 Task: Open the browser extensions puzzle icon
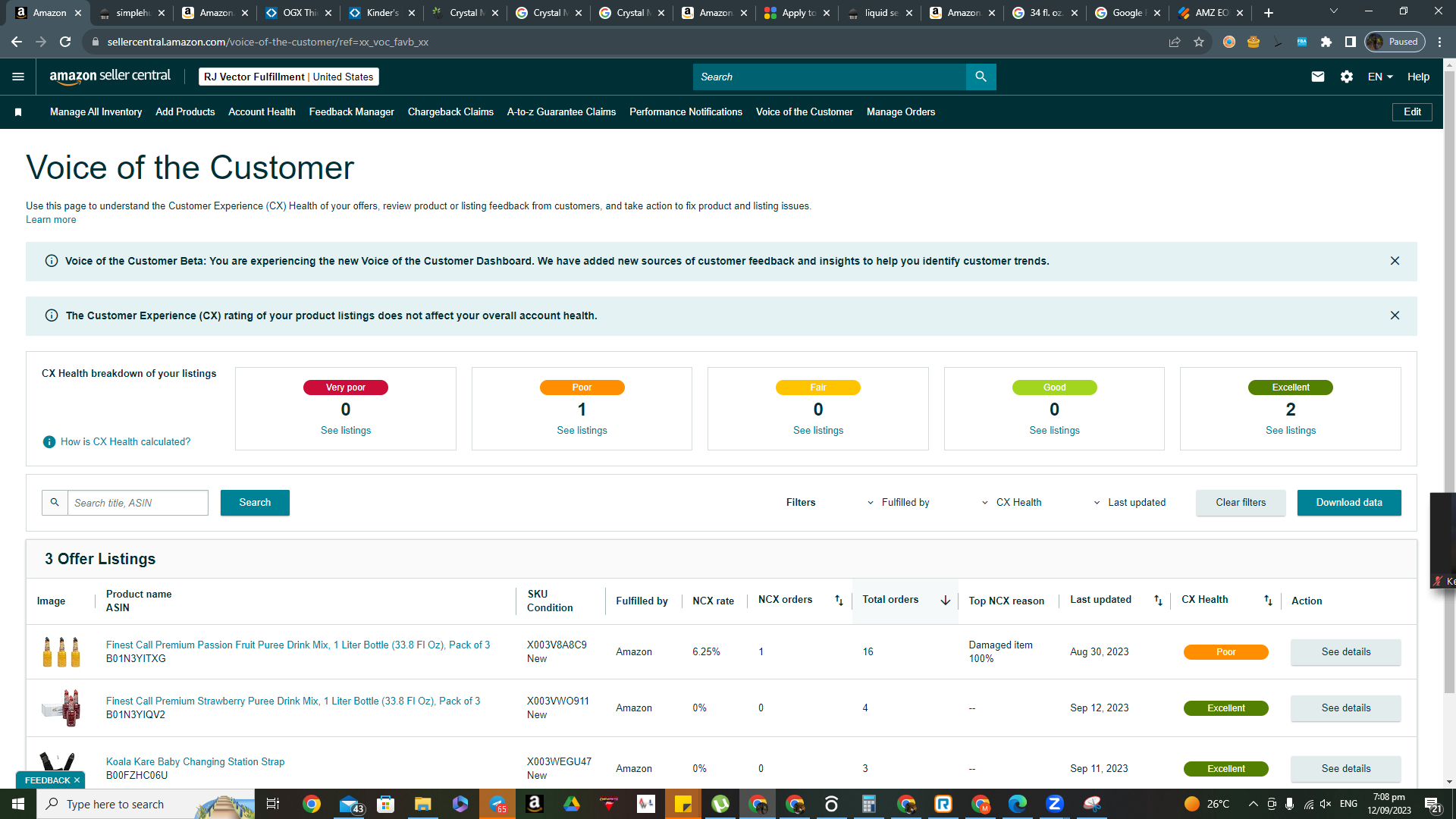pyautogui.click(x=1326, y=42)
